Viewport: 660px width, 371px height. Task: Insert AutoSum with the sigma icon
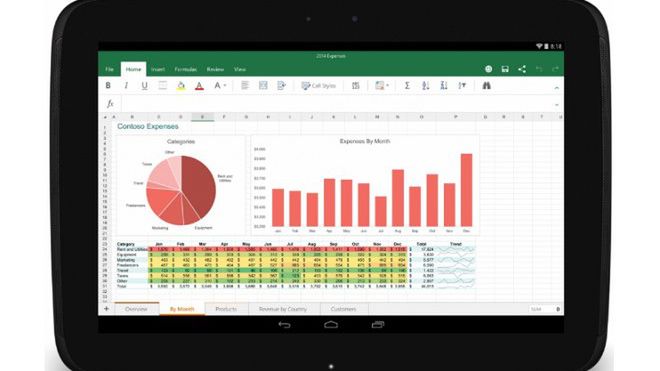click(407, 85)
